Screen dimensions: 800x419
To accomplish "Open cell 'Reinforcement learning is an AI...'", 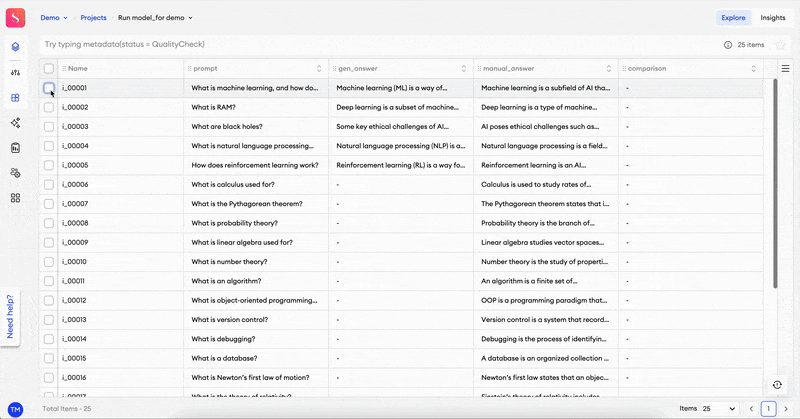I will click(x=546, y=165).
